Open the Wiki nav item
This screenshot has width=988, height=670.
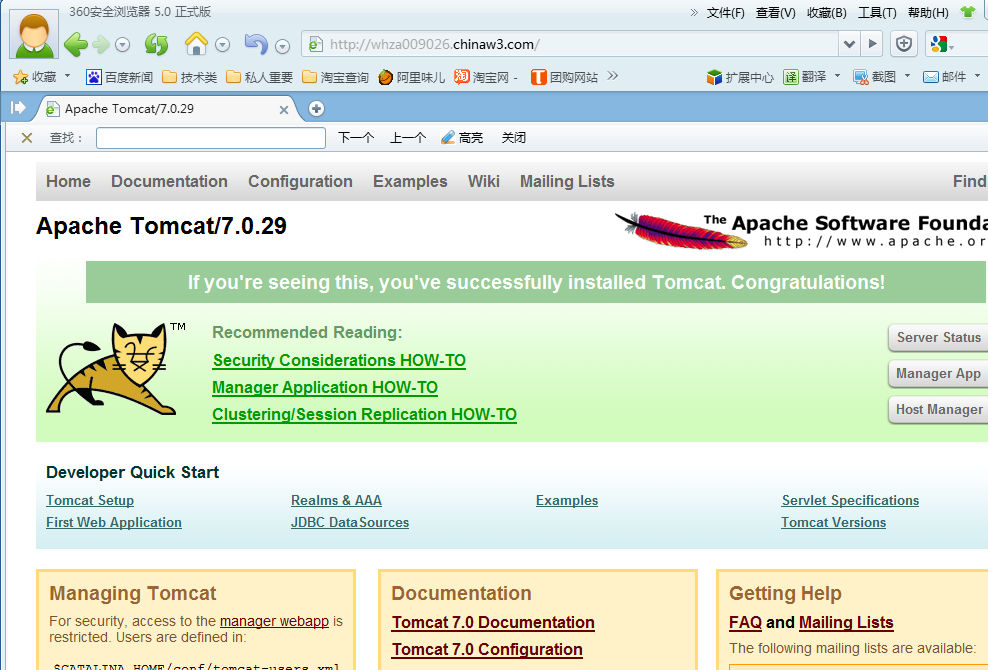click(483, 182)
